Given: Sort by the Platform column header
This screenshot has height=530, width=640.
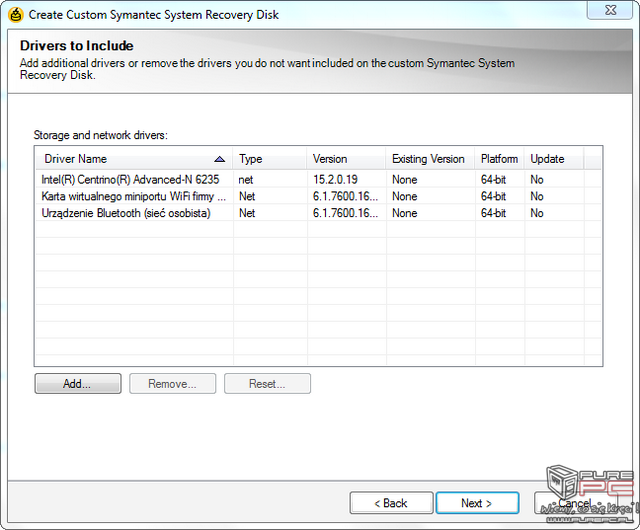Looking at the screenshot, I should tap(499, 159).
